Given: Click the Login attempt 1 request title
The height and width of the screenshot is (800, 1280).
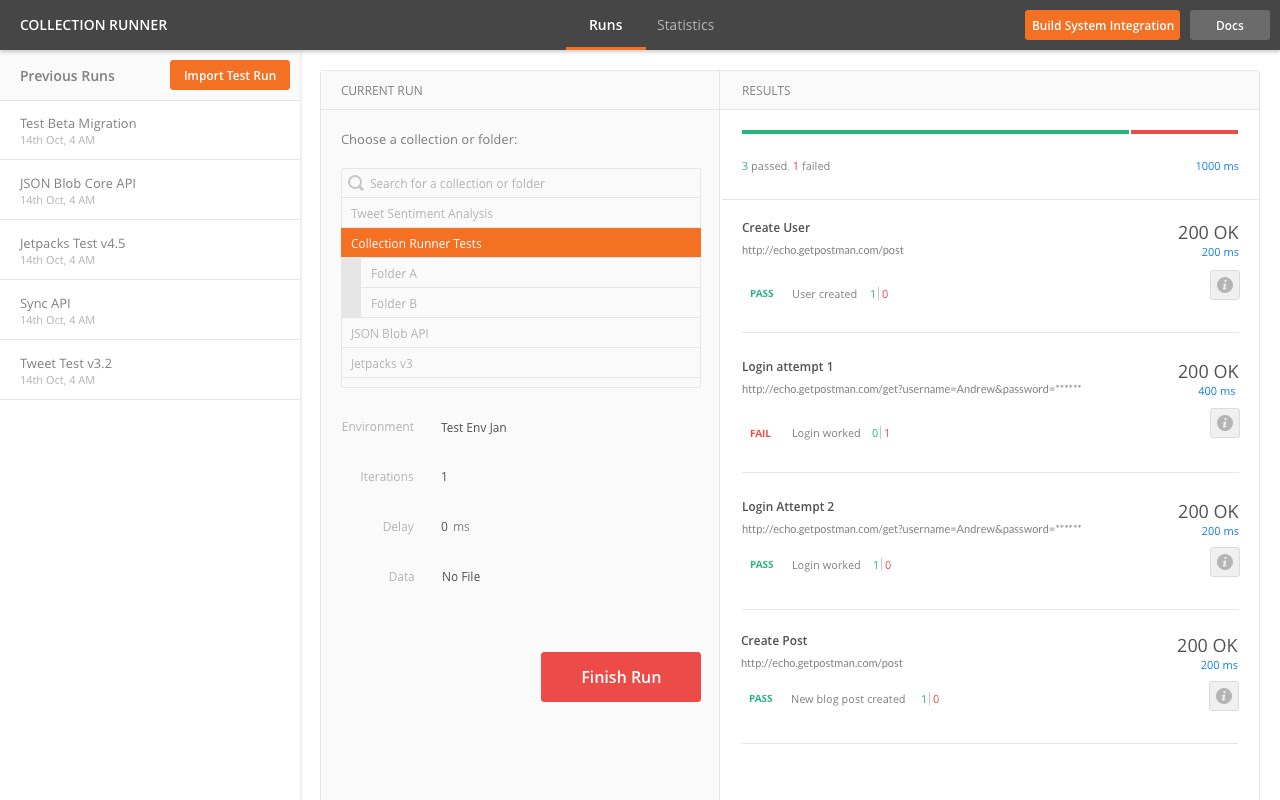Looking at the screenshot, I should (x=787, y=367).
